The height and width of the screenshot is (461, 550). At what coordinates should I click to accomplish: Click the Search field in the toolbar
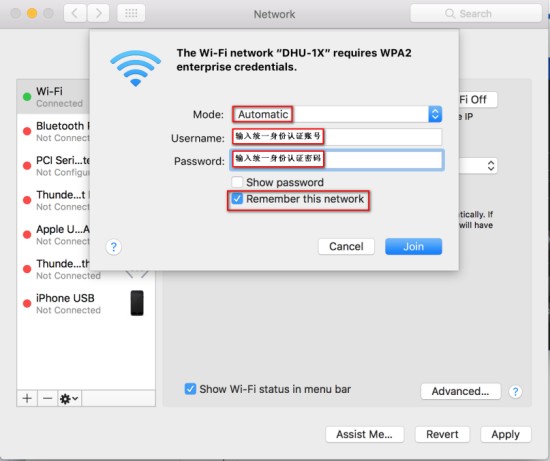coord(476,14)
